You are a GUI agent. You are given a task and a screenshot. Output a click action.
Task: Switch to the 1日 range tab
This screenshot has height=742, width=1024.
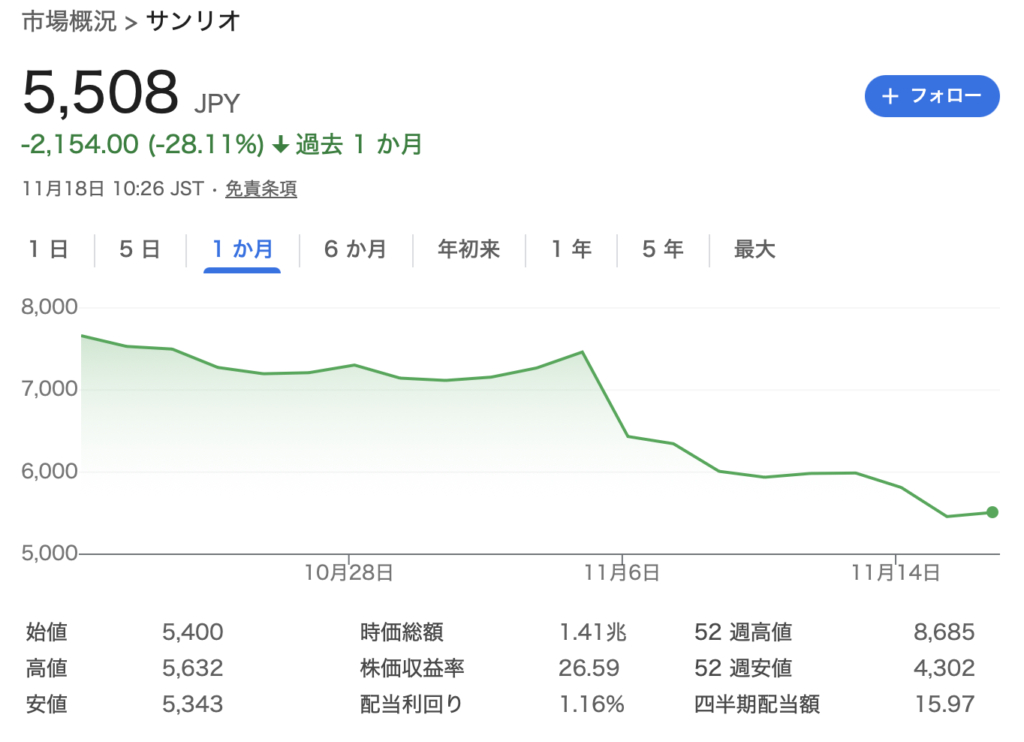[48, 250]
